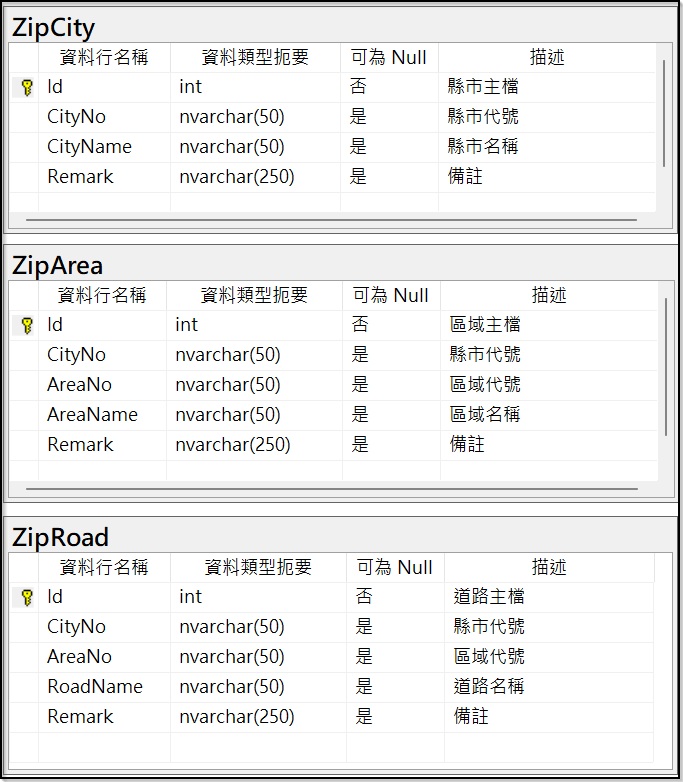
Task: Select the ZipCity table title
Action: pos(53,27)
